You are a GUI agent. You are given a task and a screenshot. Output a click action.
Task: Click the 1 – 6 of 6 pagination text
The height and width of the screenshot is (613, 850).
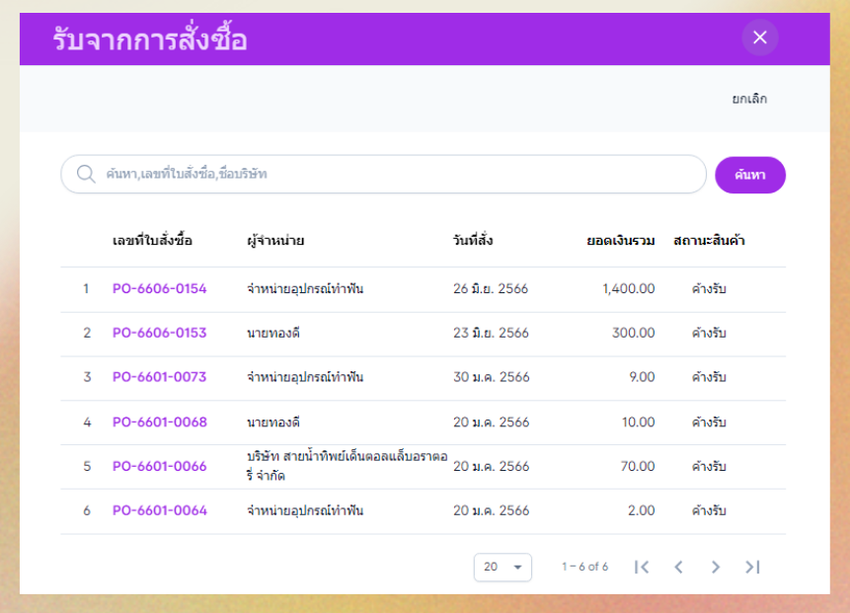585,567
